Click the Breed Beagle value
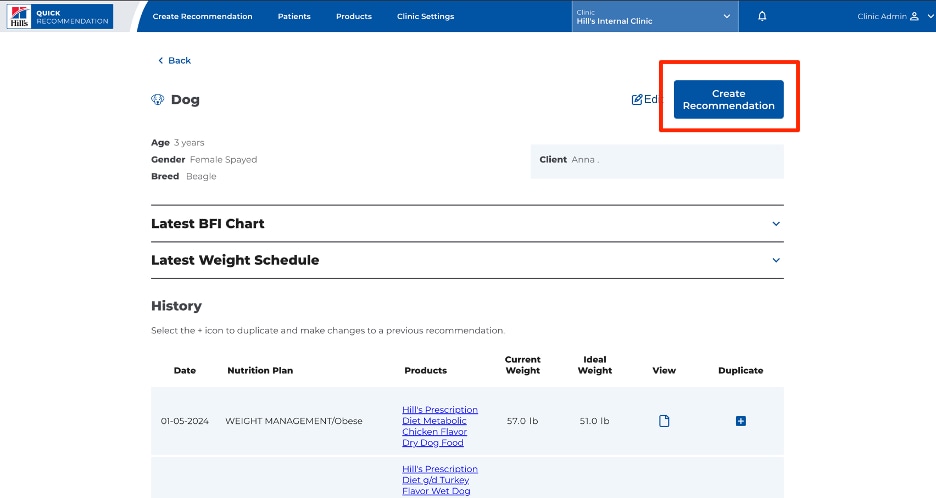Screen dimensions: 936x498 pos(201,176)
